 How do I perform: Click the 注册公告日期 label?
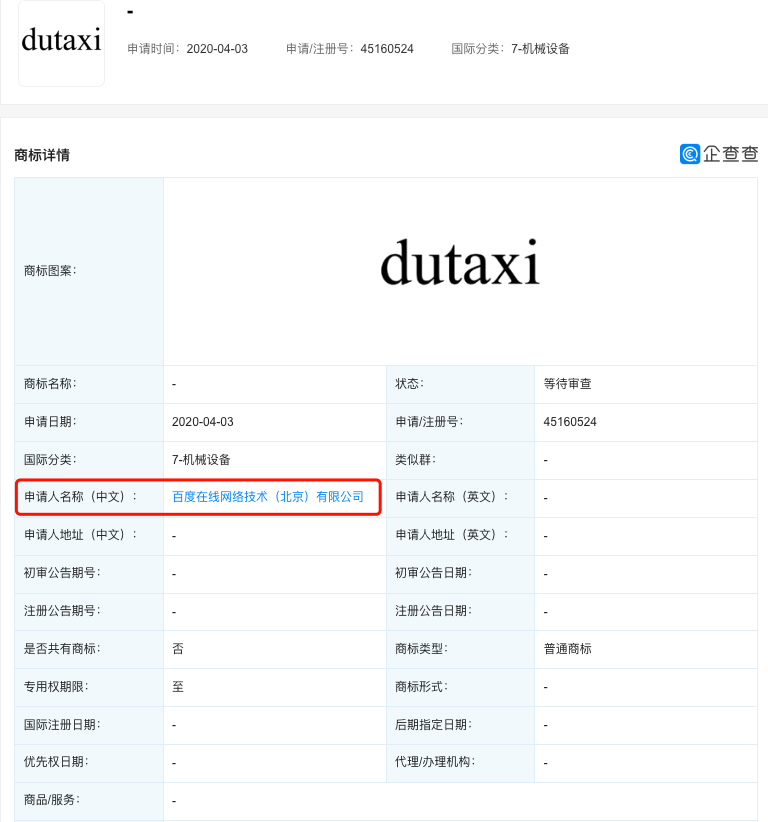click(x=434, y=611)
